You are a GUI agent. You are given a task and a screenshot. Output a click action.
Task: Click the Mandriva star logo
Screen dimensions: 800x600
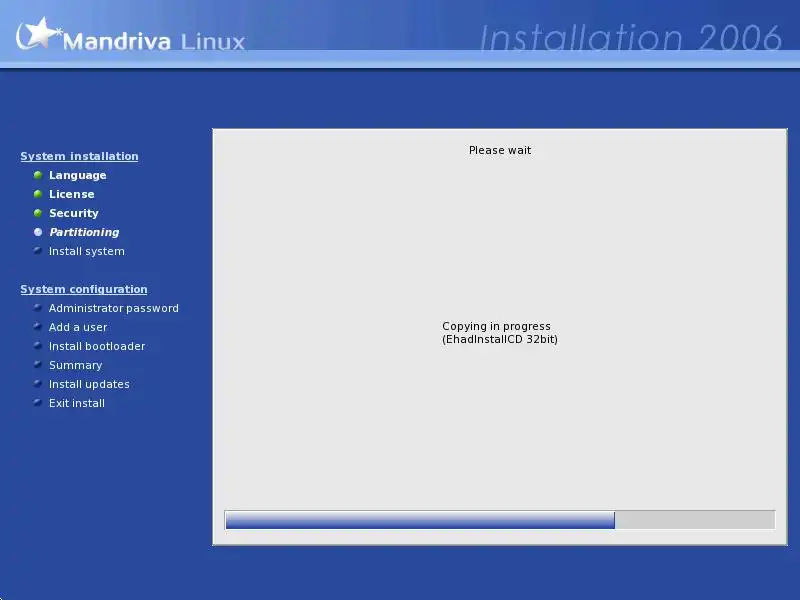37,33
